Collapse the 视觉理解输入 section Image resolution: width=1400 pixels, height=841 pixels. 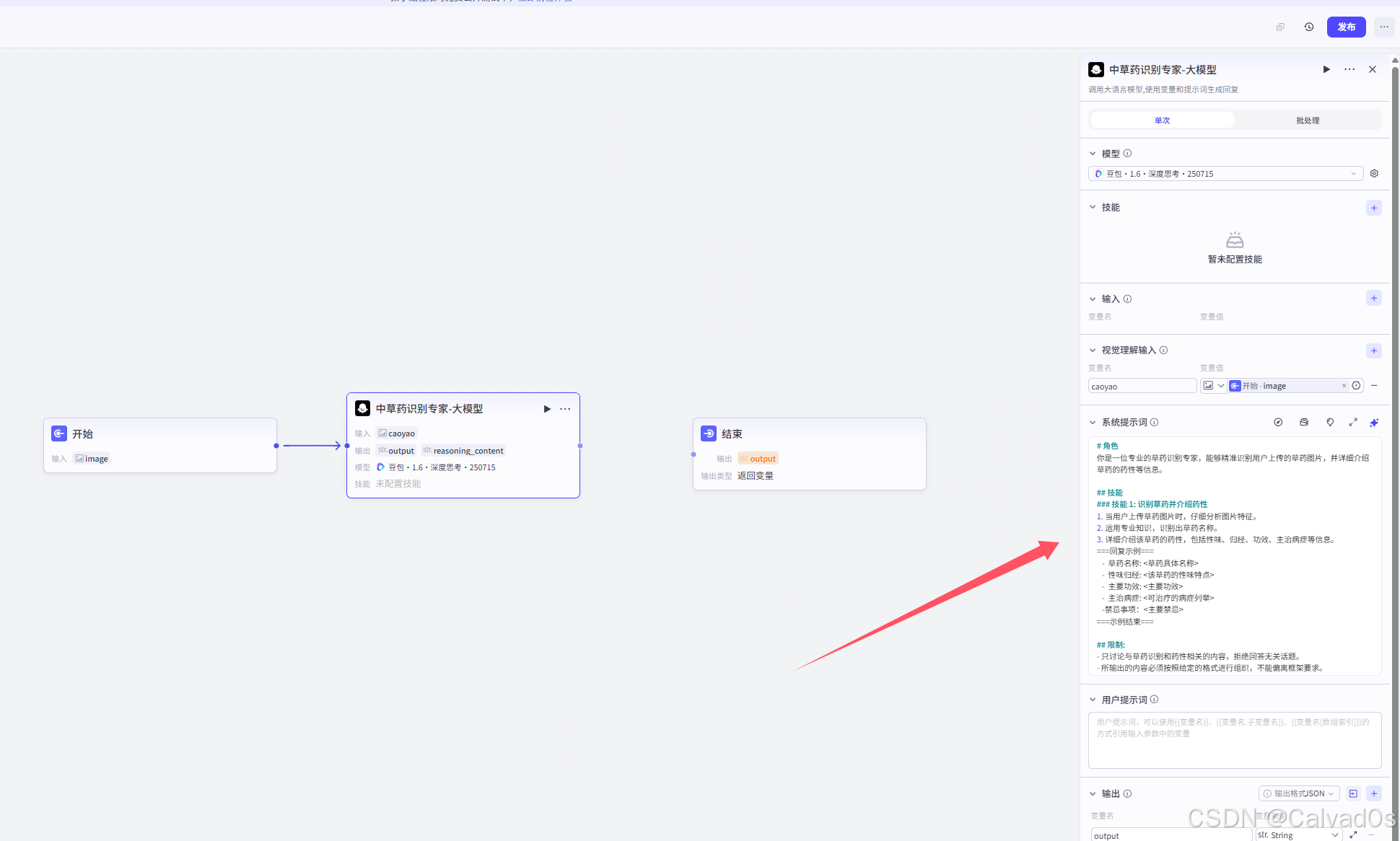pos(1093,351)
